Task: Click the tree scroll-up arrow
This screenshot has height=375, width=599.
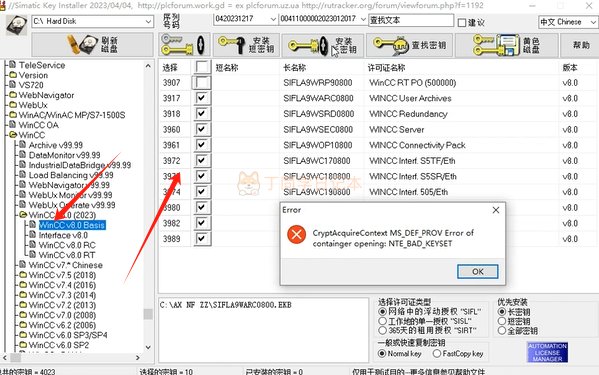Action: pyautogui.click(x=148, y=66)
